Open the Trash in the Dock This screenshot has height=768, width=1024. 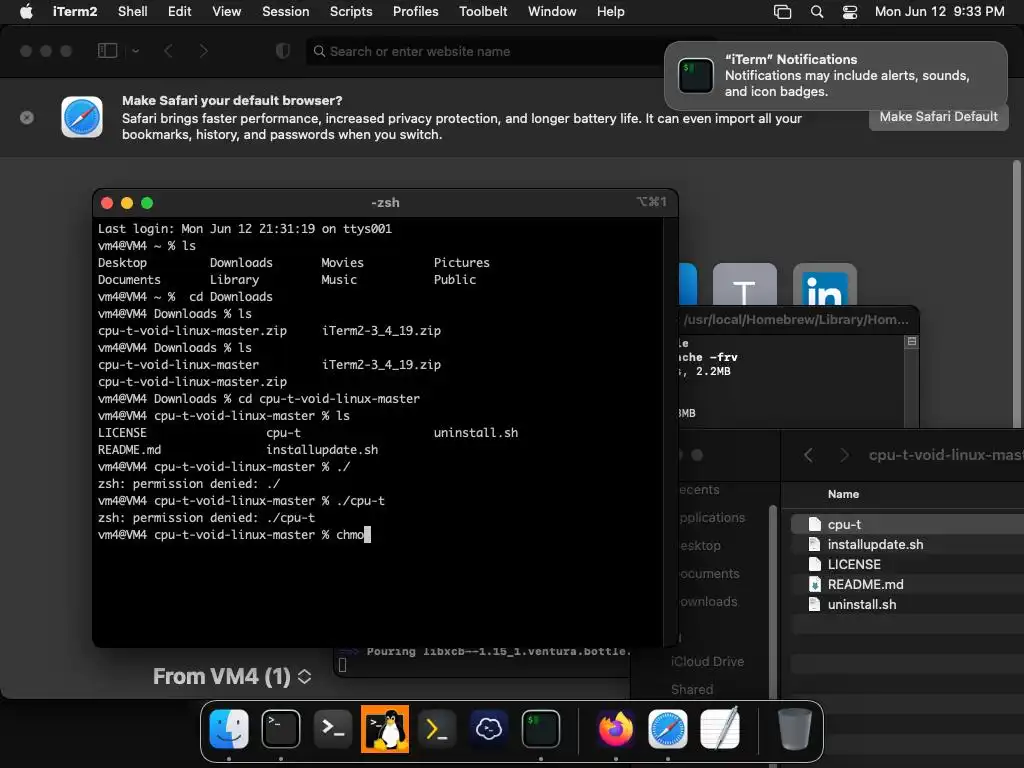[x=795, y=729]
